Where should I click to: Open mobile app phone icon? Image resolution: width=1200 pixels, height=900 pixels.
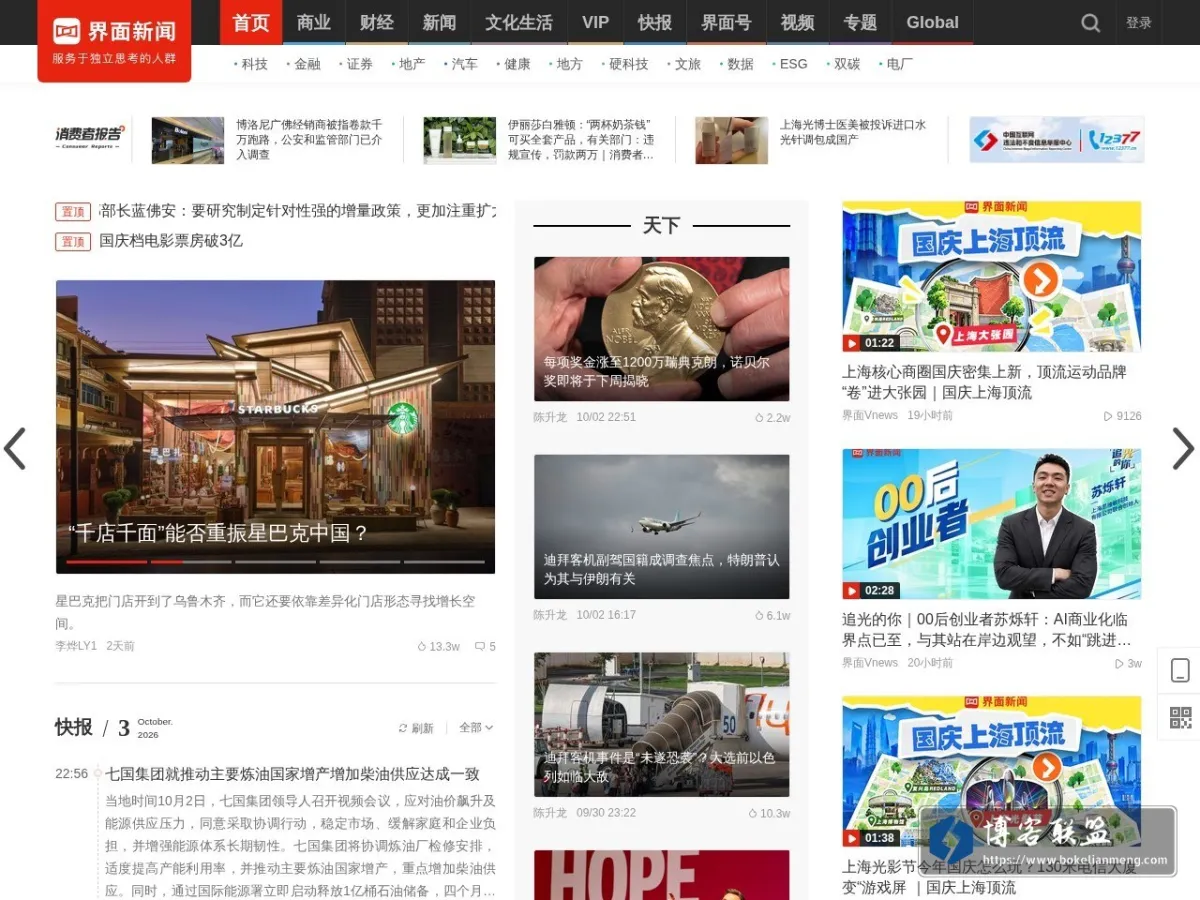[1180, 671]
